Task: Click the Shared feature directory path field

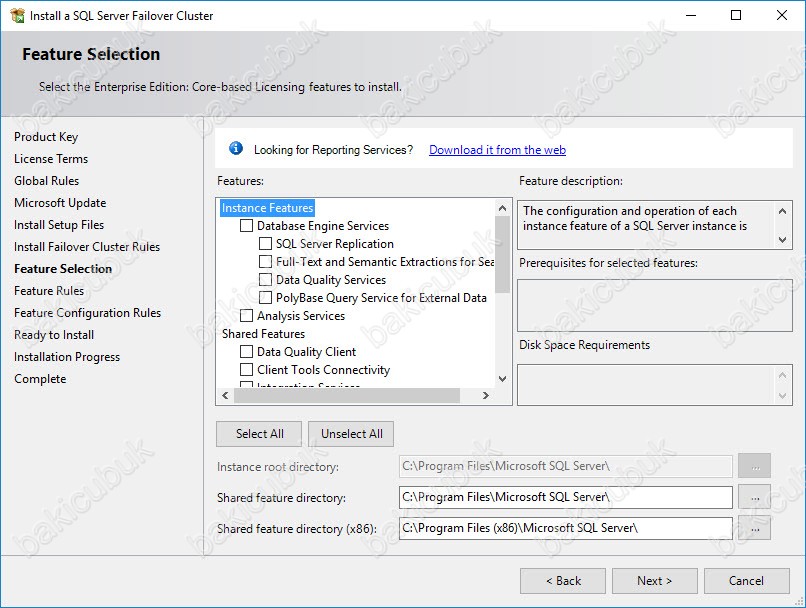Action: tap(565, 497)
